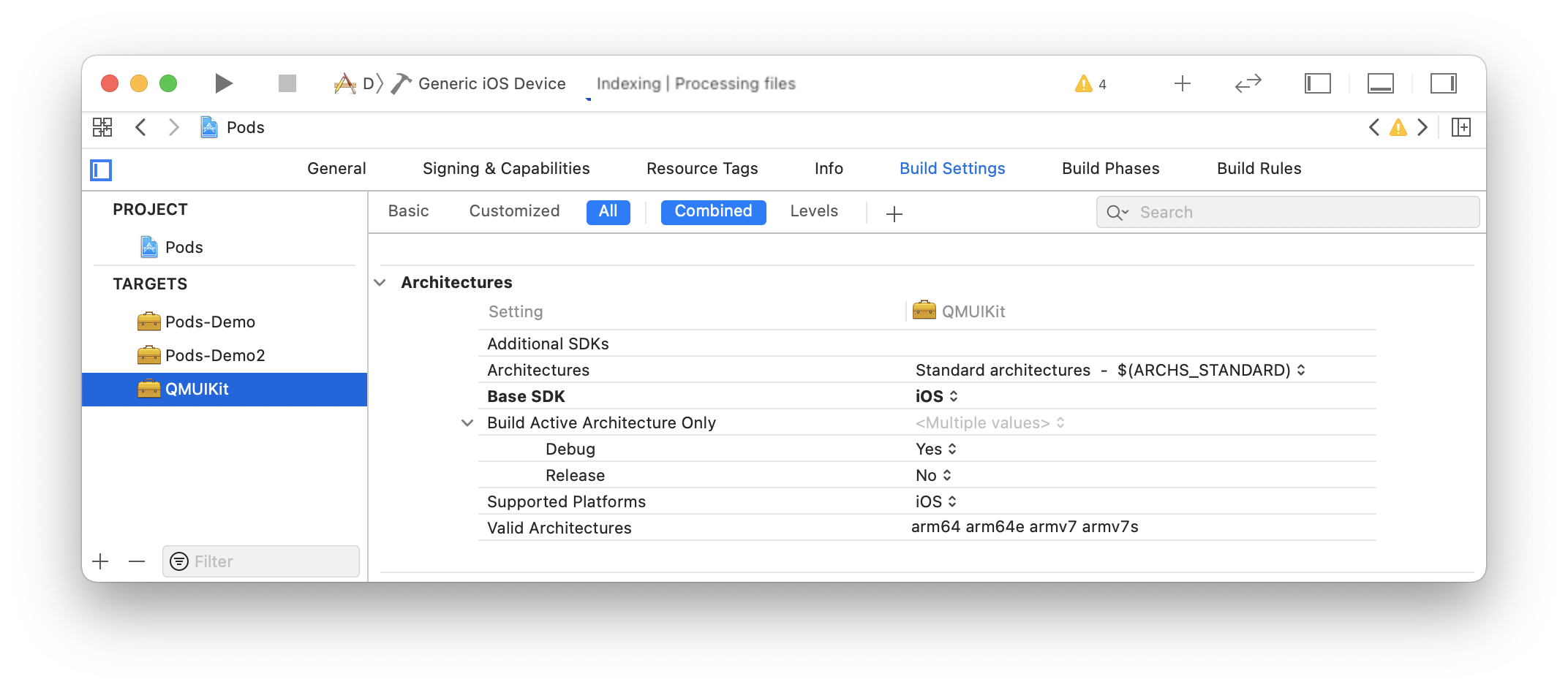The width and height of the screenshot is (1568, 690).
Task: Add an editor pane
Action: click(x=1461, y=127)
